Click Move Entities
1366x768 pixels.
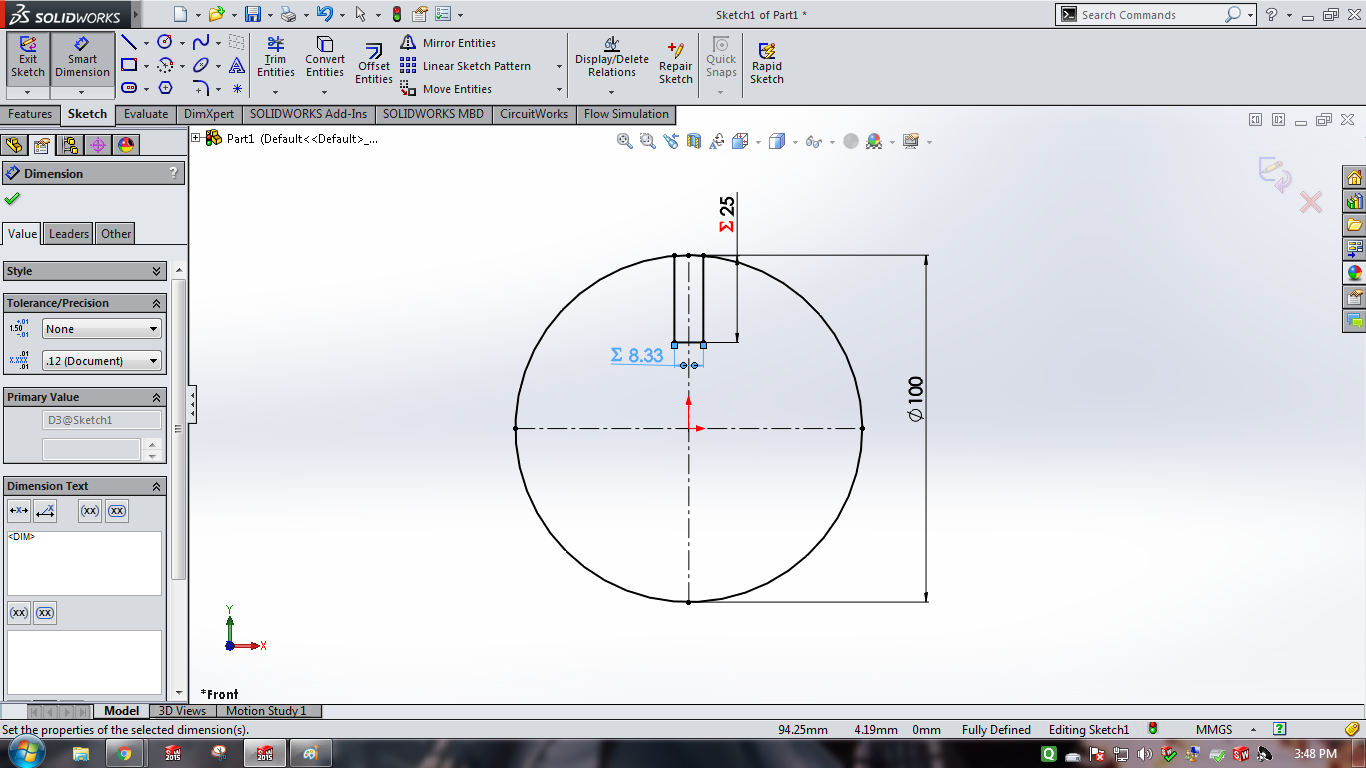coord(446,89)
